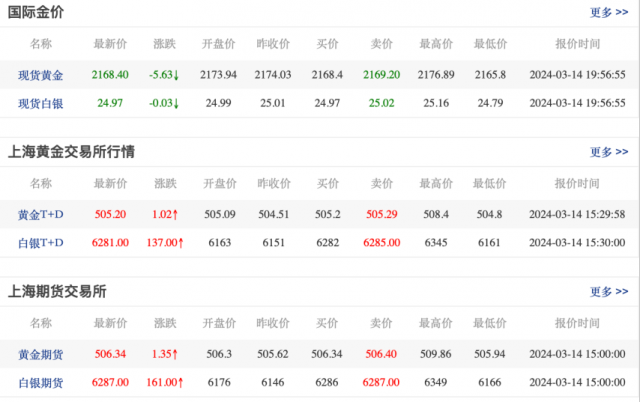Open the 黄金期货 quote link

tap(41, 353)
